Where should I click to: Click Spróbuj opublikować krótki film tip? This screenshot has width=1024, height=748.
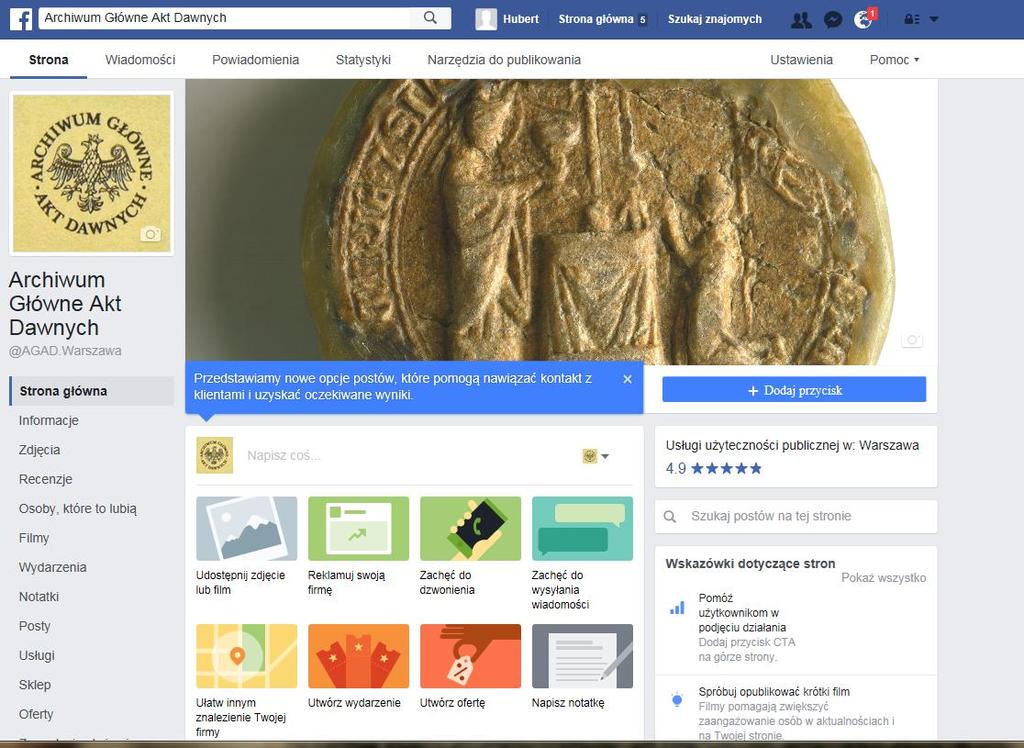[x=774, y=692]
